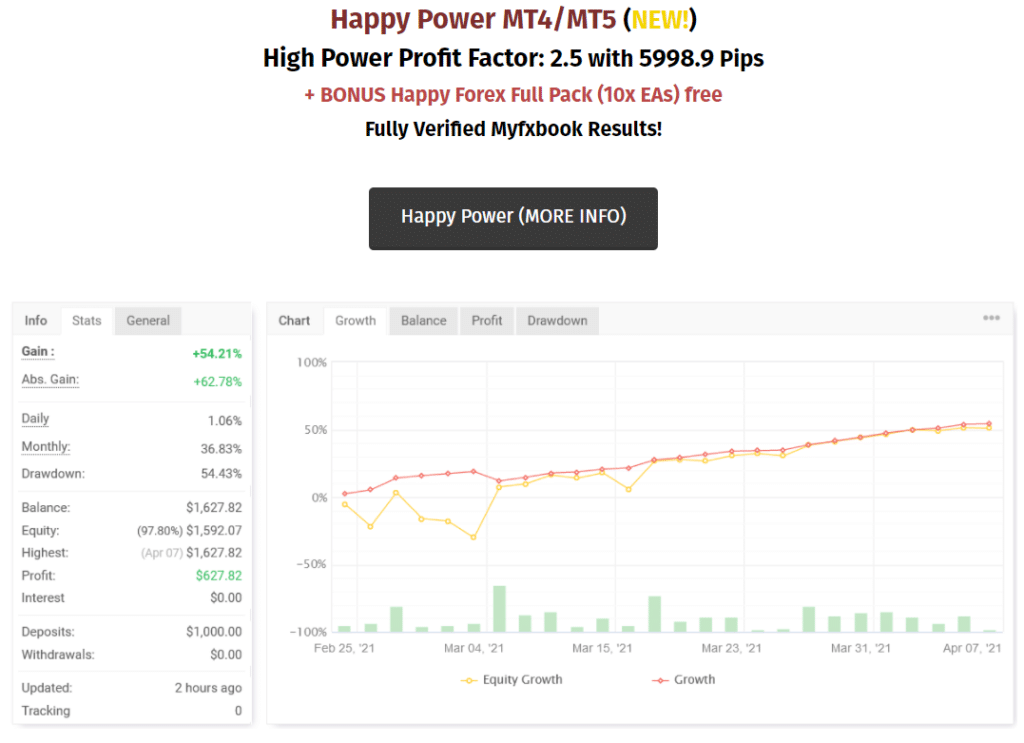Click the Withdrawals label
This screenshot has height=743, width=1024.
point(57,655)
